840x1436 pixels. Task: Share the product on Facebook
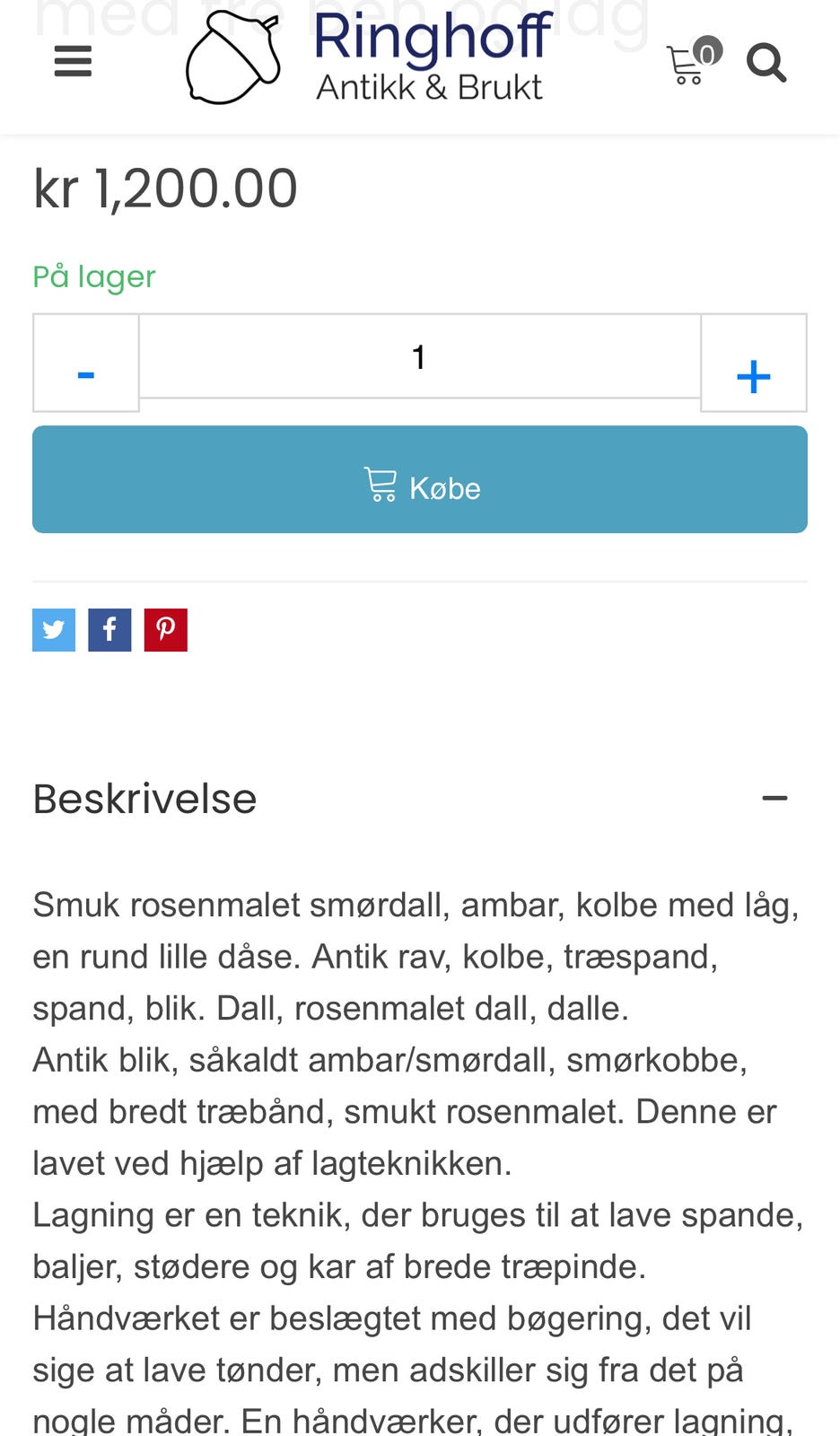pos(109,629)
